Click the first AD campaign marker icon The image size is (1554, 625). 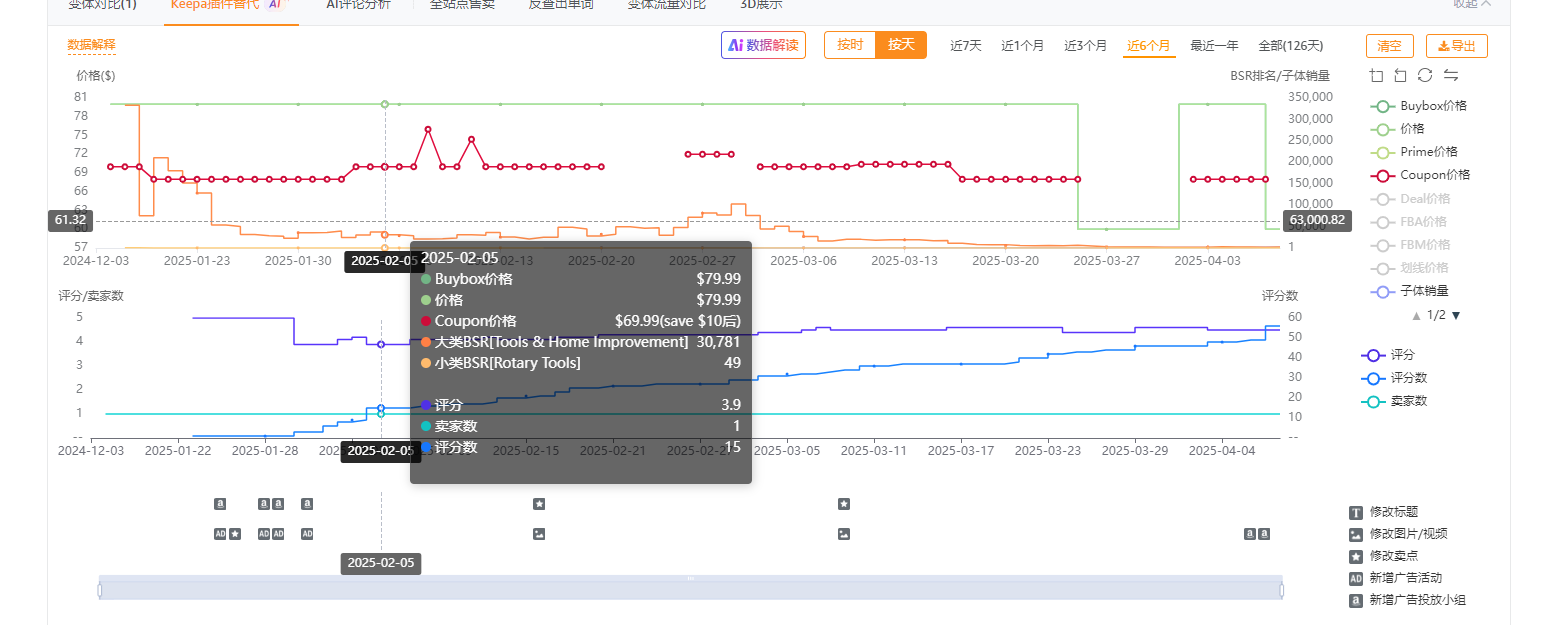coord(220,534)
